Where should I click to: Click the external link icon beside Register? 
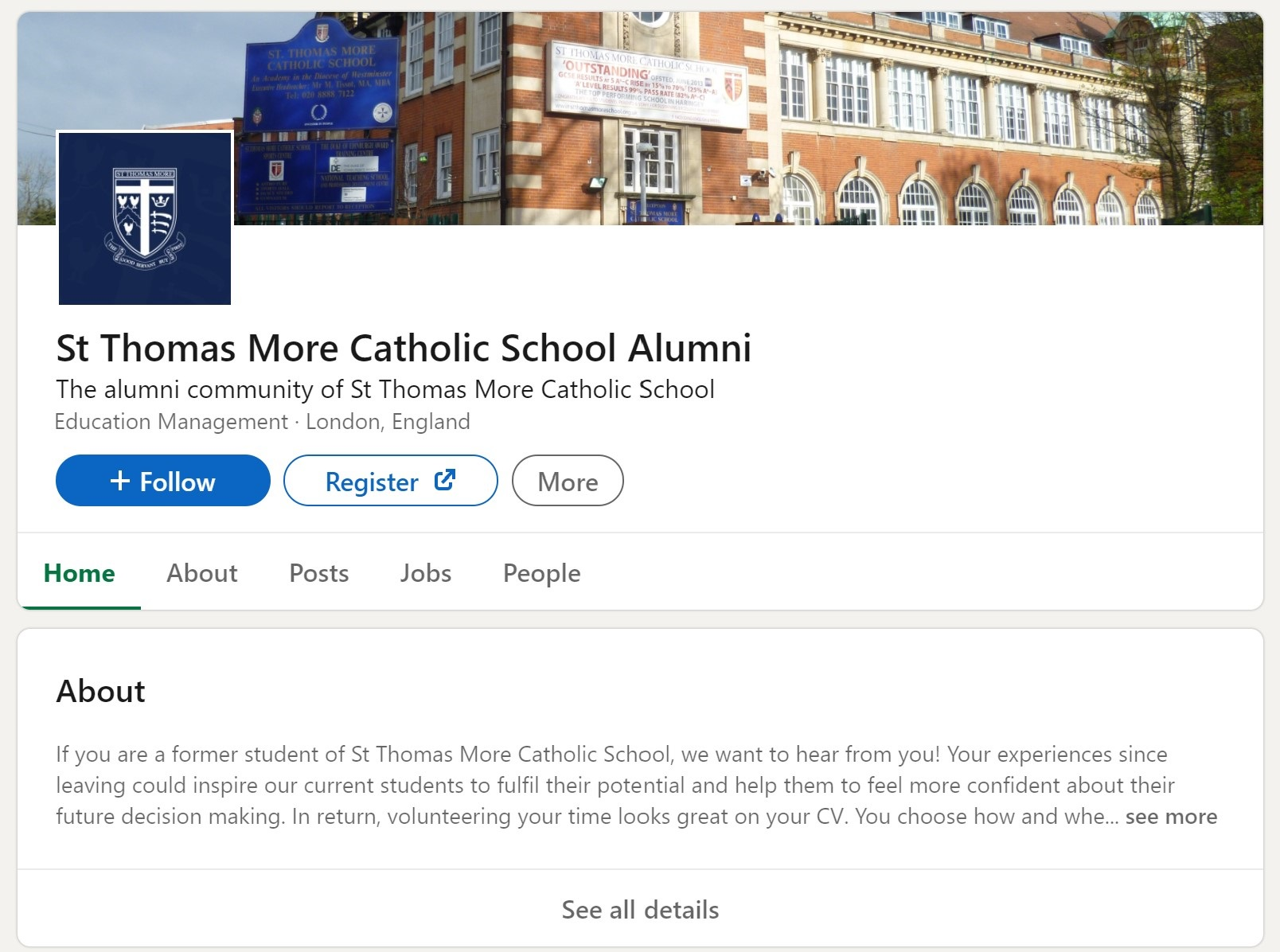(444, 480)
